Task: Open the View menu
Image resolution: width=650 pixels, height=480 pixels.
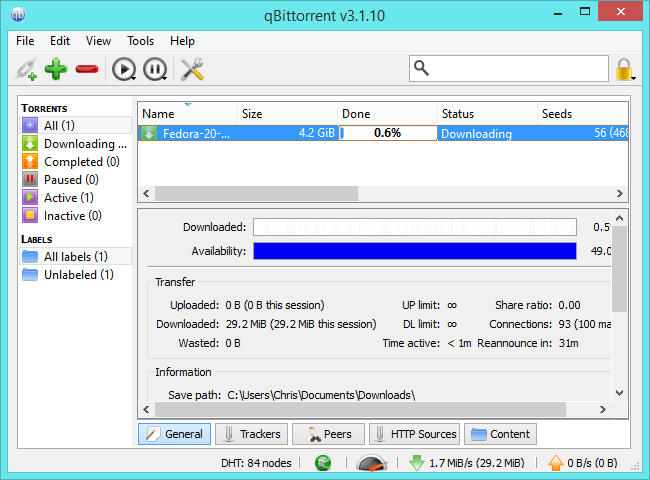Action: tap(98, 41)
